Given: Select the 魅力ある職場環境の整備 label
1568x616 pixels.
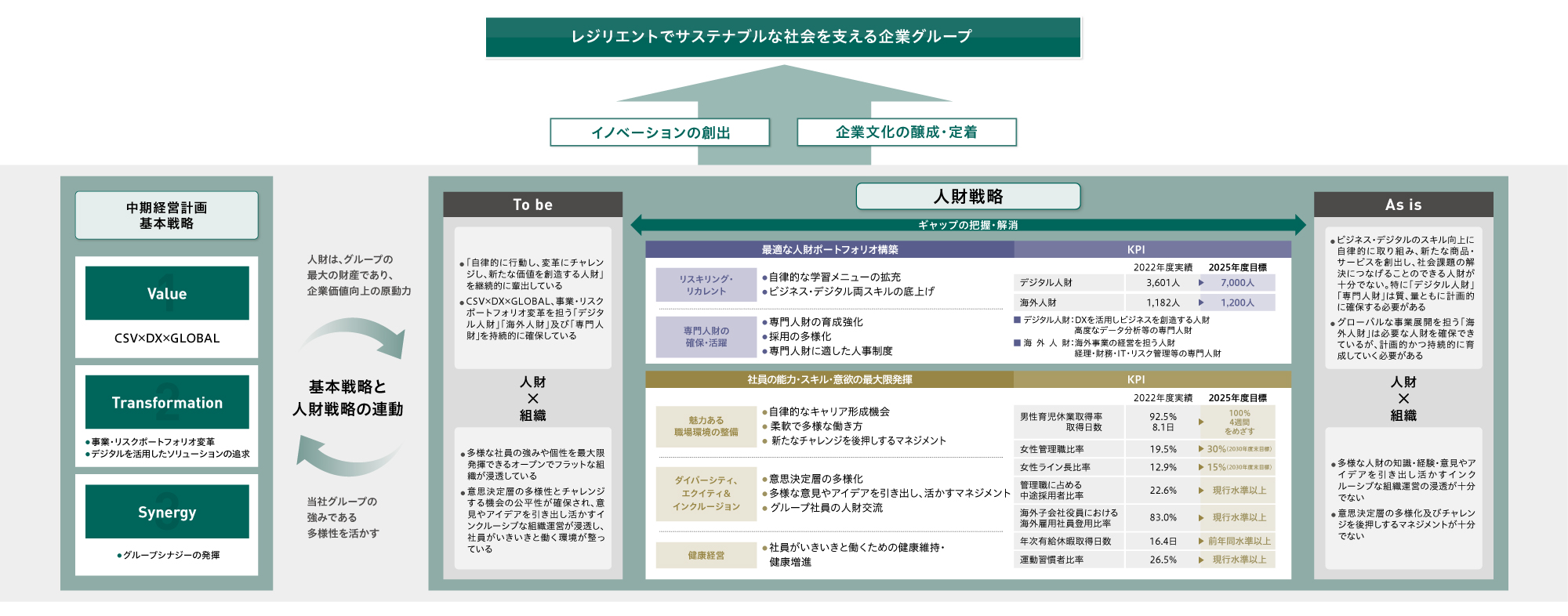Looking at the screenshot, I should point(706,426).
